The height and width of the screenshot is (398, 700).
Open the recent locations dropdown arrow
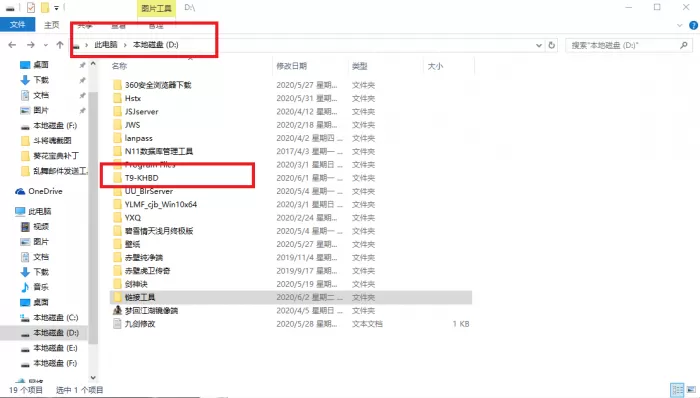[x=46, y=45]
